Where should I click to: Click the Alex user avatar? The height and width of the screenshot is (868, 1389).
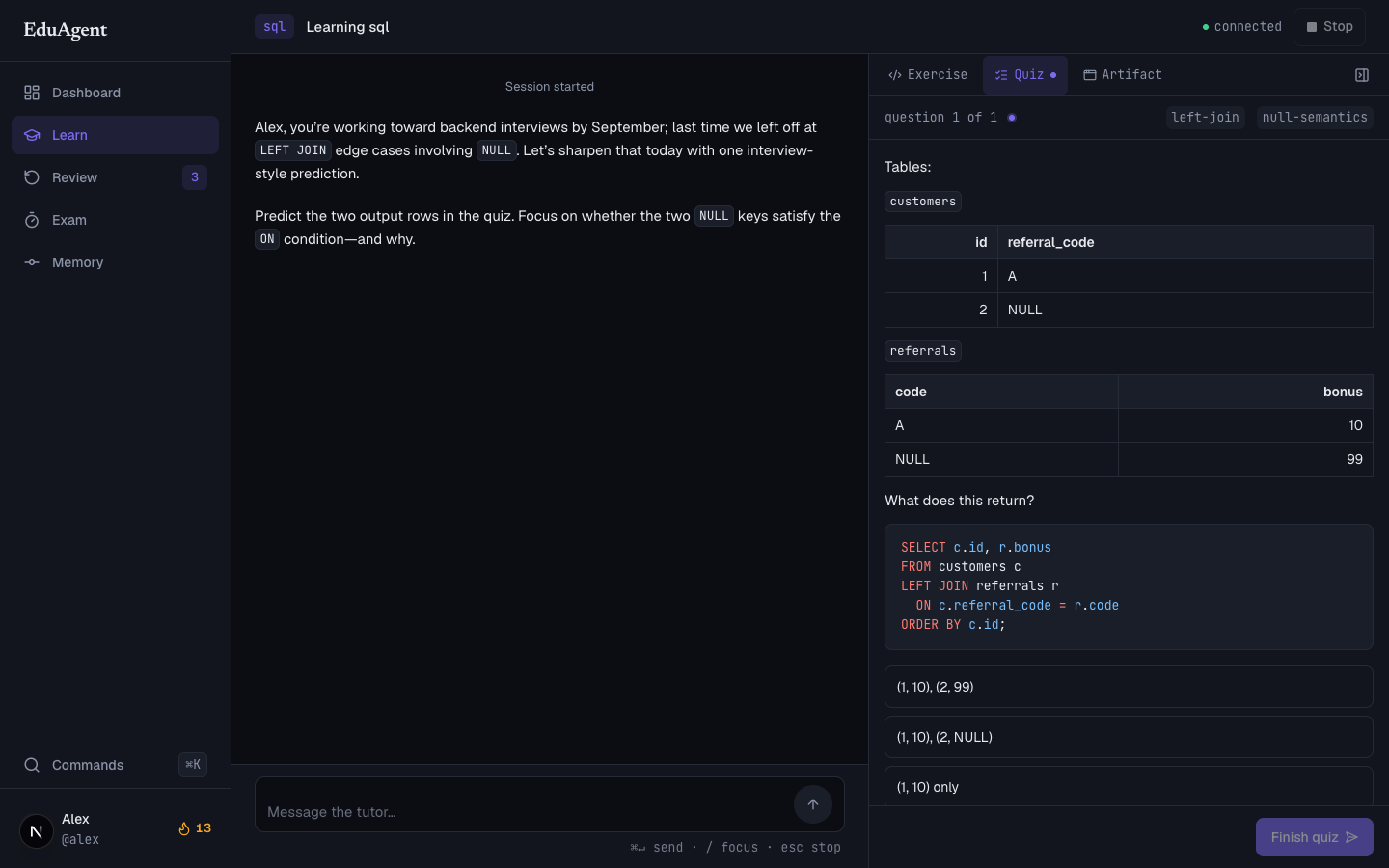(37, 830)
